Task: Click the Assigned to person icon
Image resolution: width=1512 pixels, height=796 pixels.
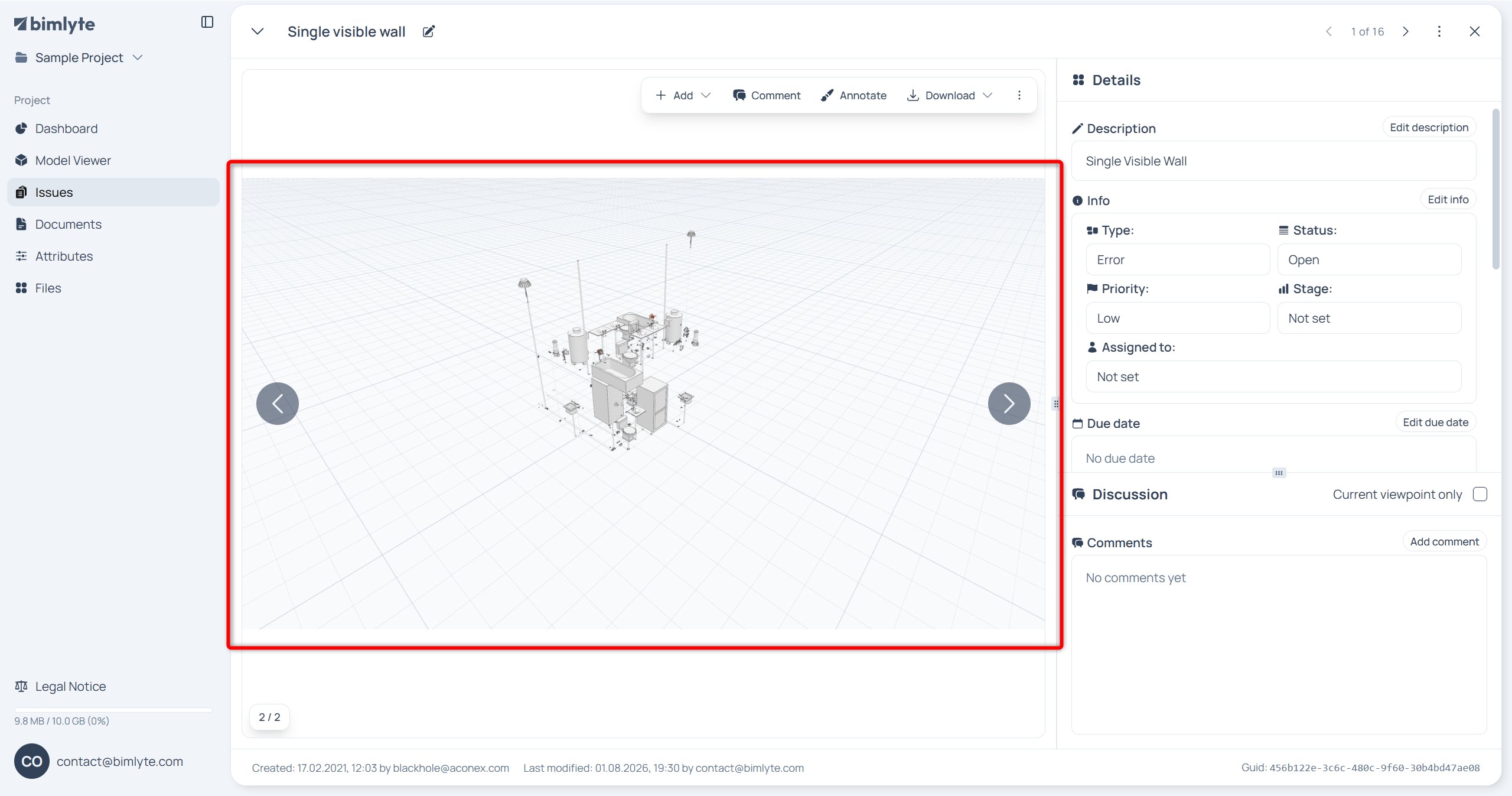Action: (1092, 347)
